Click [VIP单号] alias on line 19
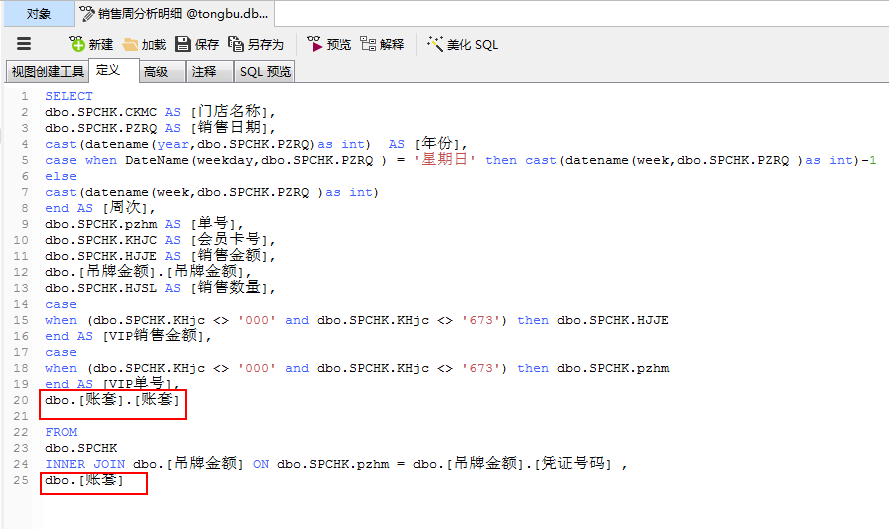The height and width of the screenshot is (529, 889). [x=137, y=383]
